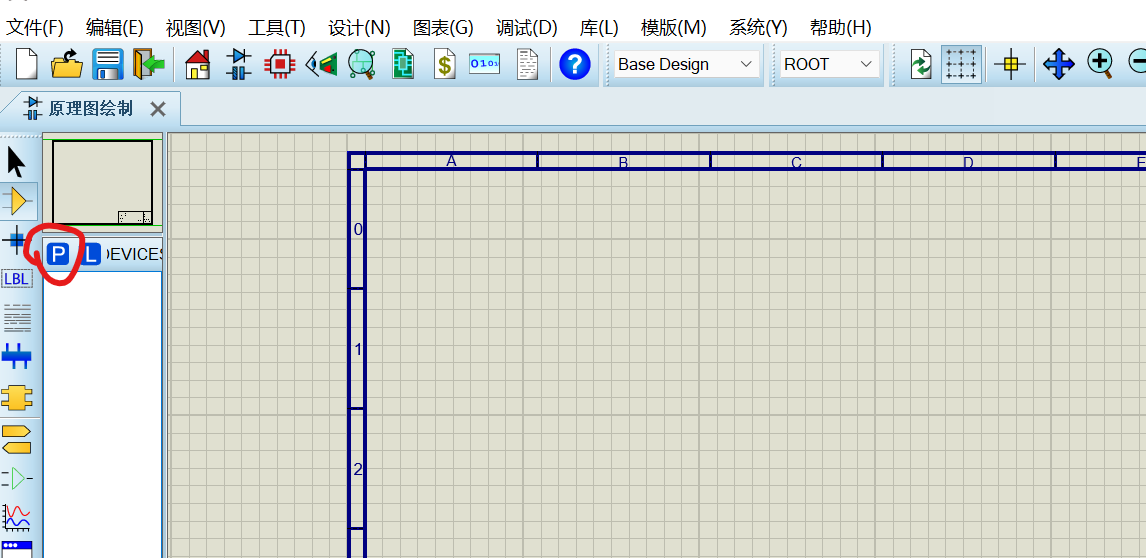
Task: Open Source Code 0101 icon
Action: [485, 64]
